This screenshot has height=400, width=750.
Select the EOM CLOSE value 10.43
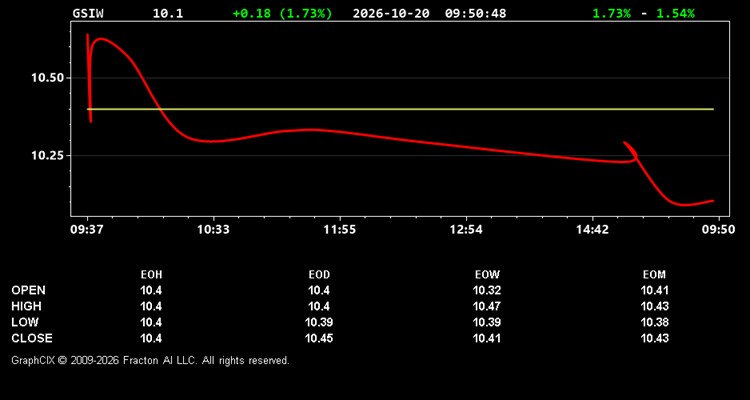point(654,338)
